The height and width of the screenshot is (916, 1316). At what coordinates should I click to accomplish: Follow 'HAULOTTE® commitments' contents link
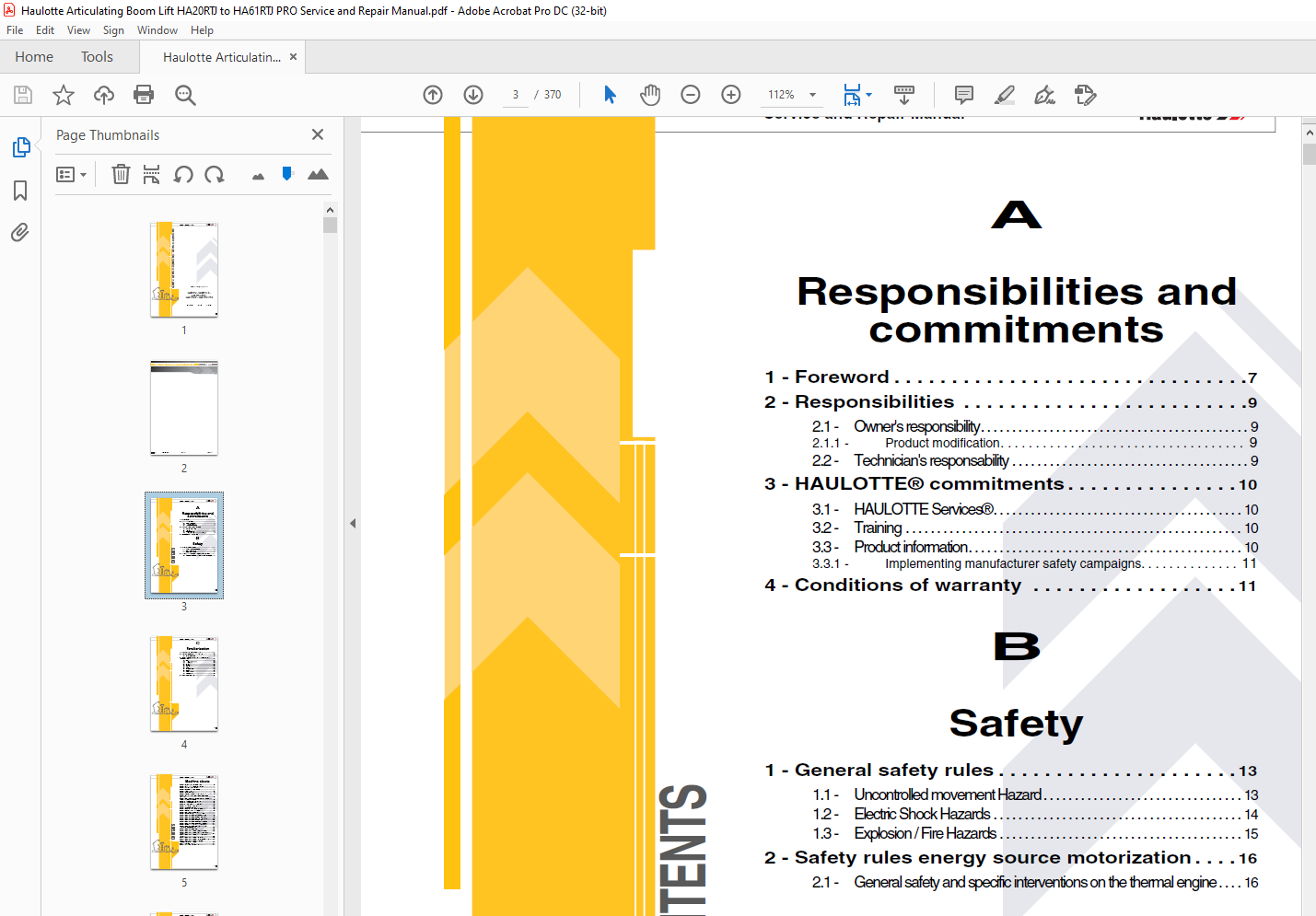point(1010,484)
